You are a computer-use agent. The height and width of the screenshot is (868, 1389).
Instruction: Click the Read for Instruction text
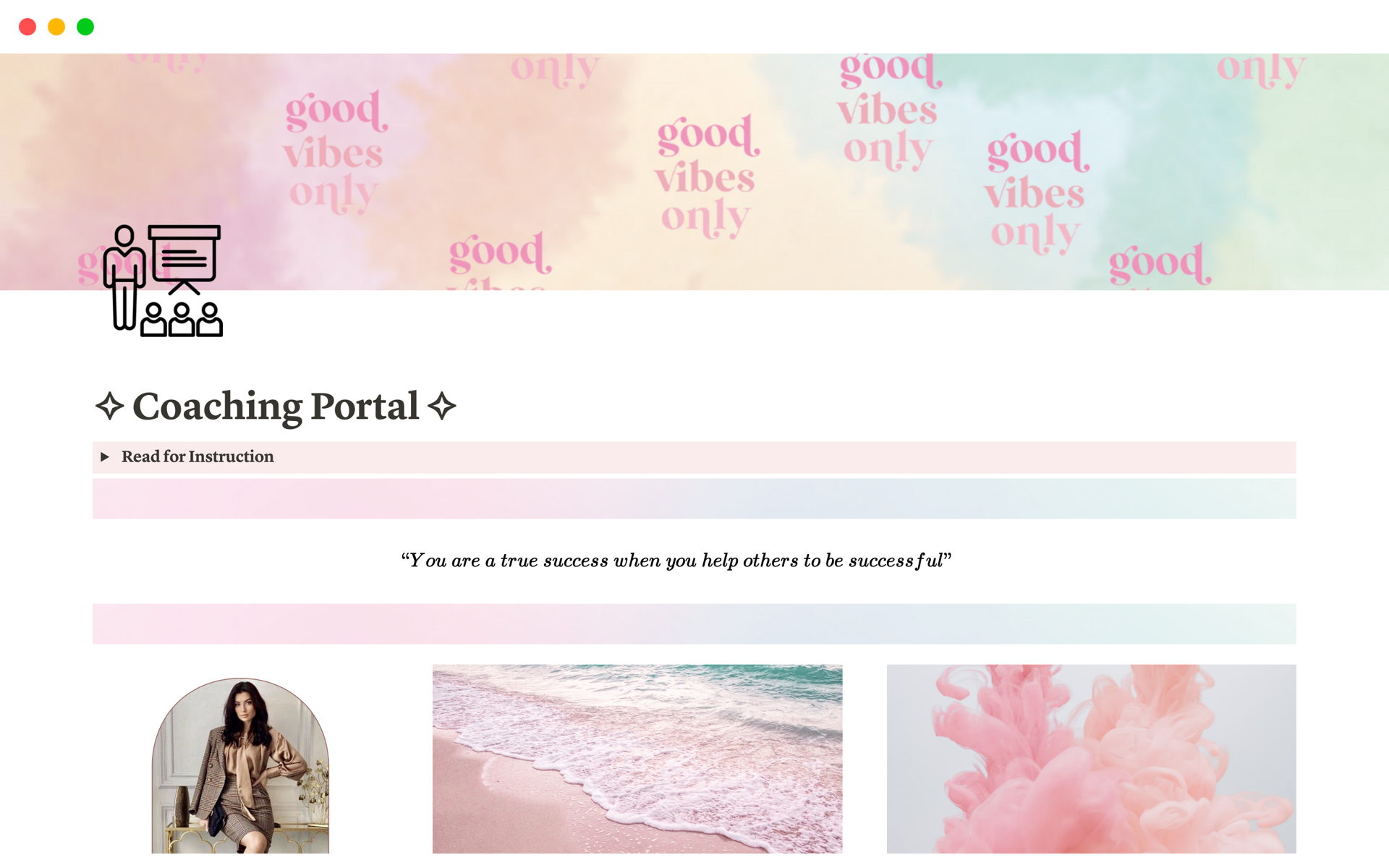197,456
